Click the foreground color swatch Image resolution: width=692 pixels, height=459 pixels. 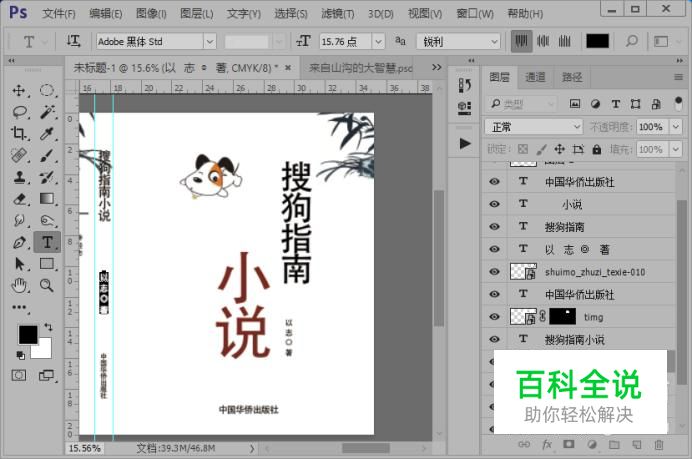click(x=27, y=335)
